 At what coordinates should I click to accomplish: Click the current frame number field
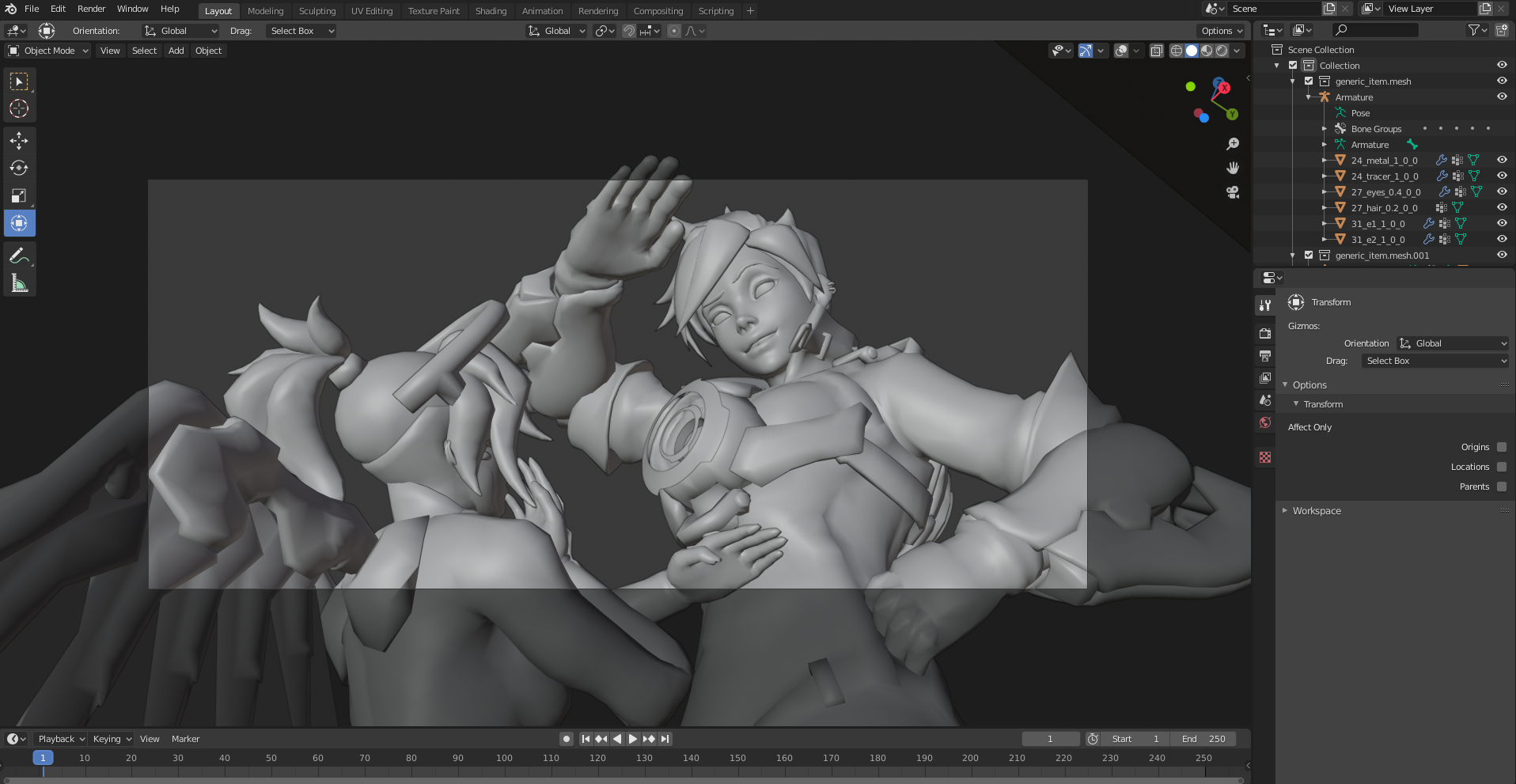[1051, 739]
